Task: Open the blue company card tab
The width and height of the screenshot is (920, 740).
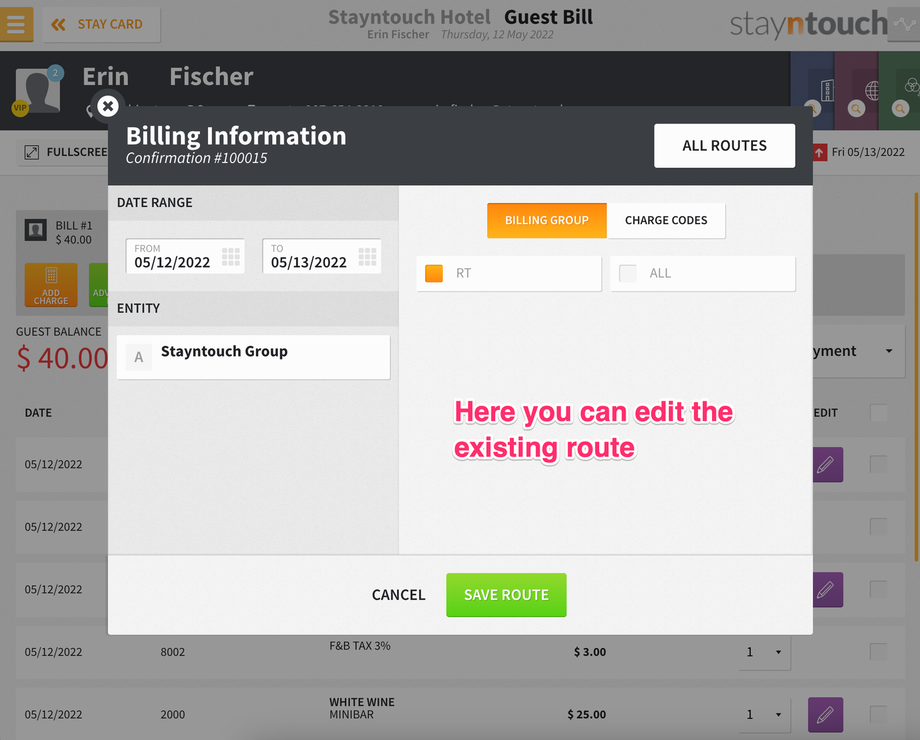Action: (812, 90)
